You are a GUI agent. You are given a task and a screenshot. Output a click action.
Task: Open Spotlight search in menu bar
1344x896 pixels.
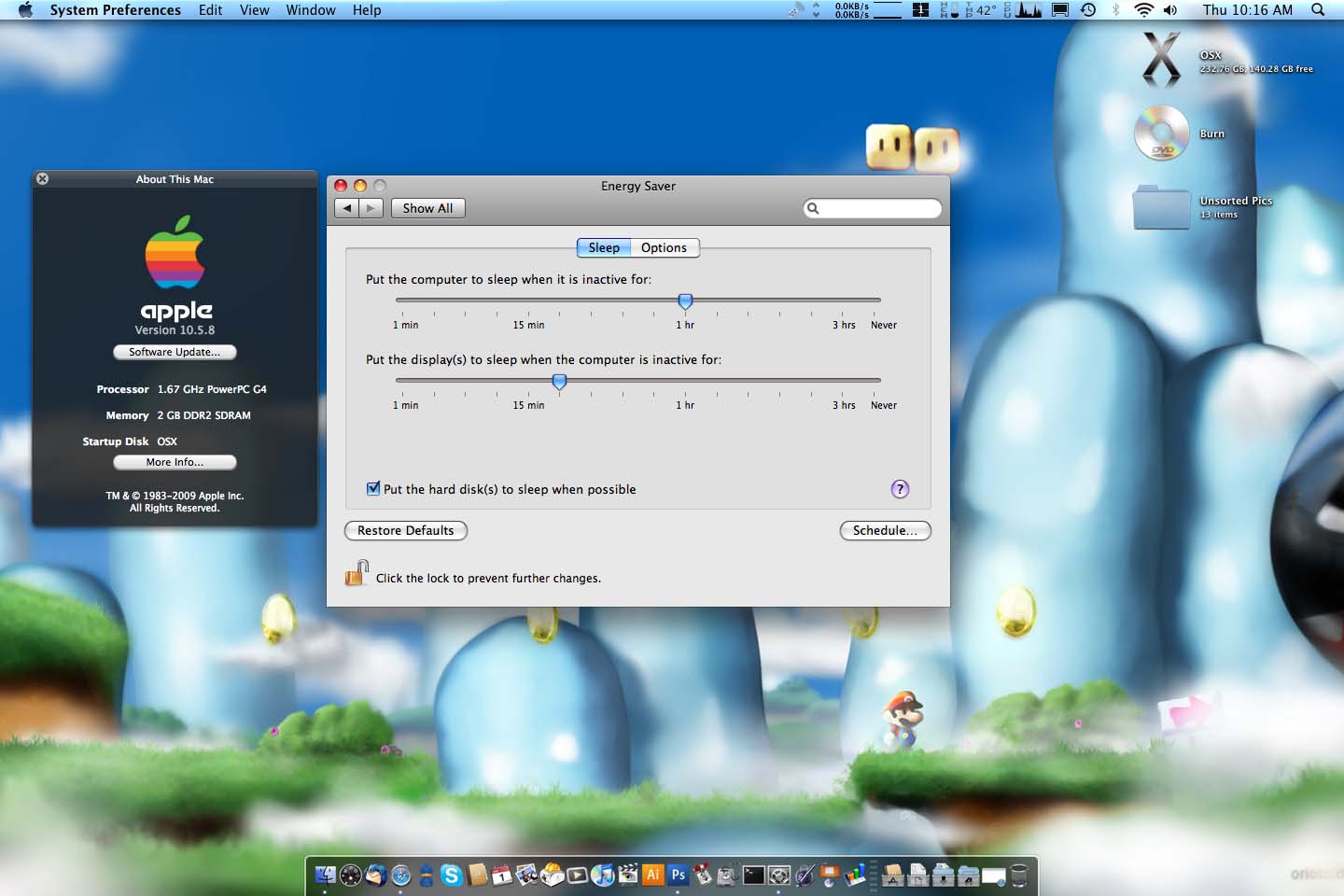click(x=1318, y=9)
